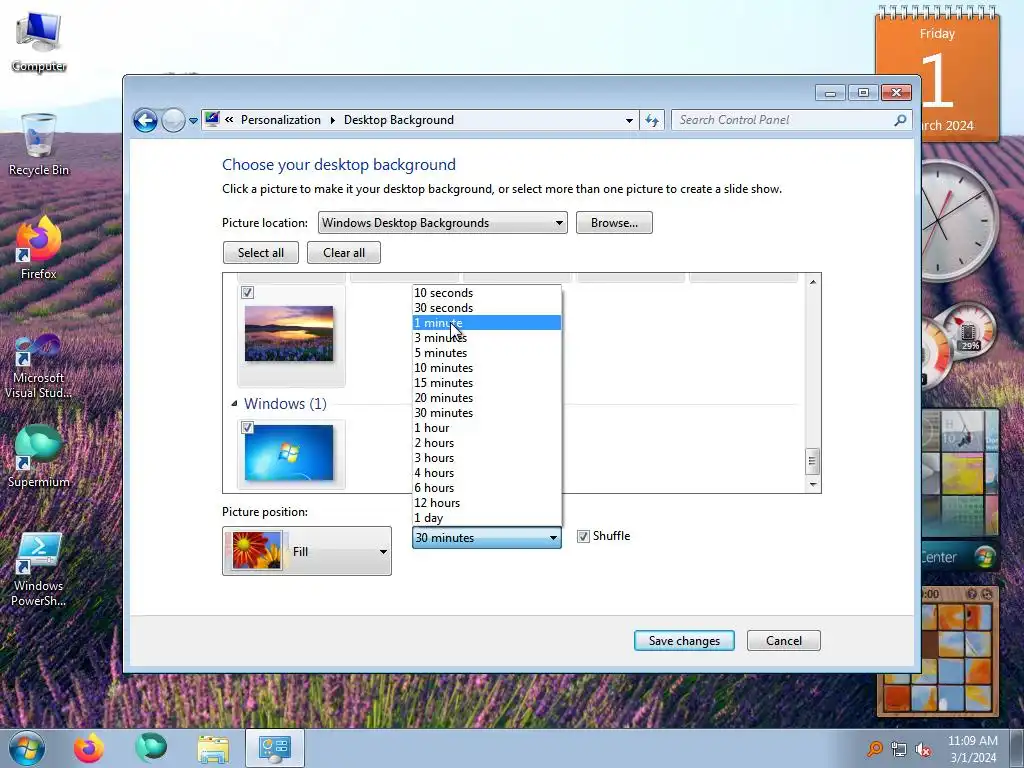
Task: Click the magnifier tray icon
Action: click(874, 749)
